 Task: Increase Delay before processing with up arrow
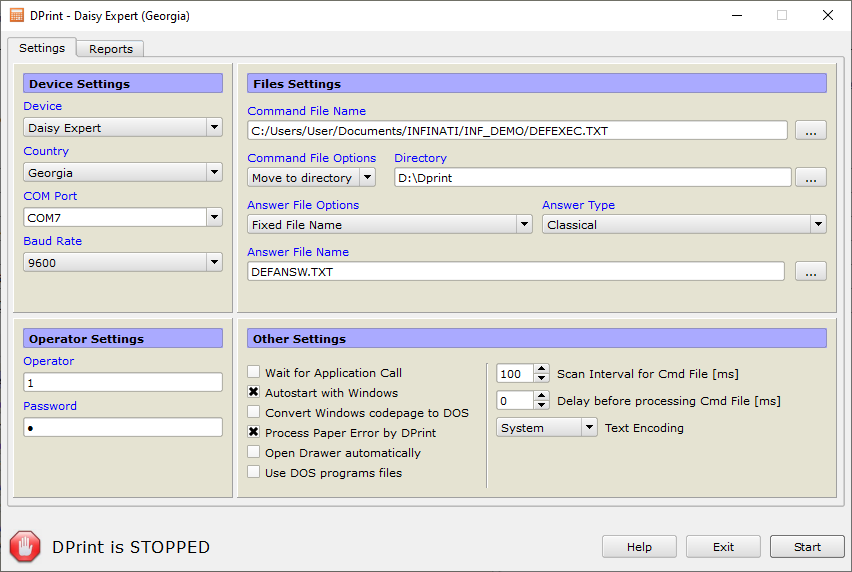point(541,396)
